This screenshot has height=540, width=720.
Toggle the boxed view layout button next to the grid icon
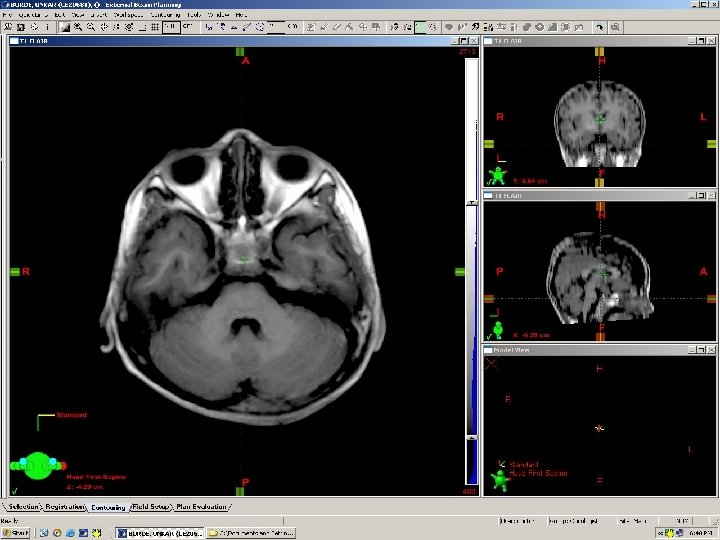tap(171, 27)
